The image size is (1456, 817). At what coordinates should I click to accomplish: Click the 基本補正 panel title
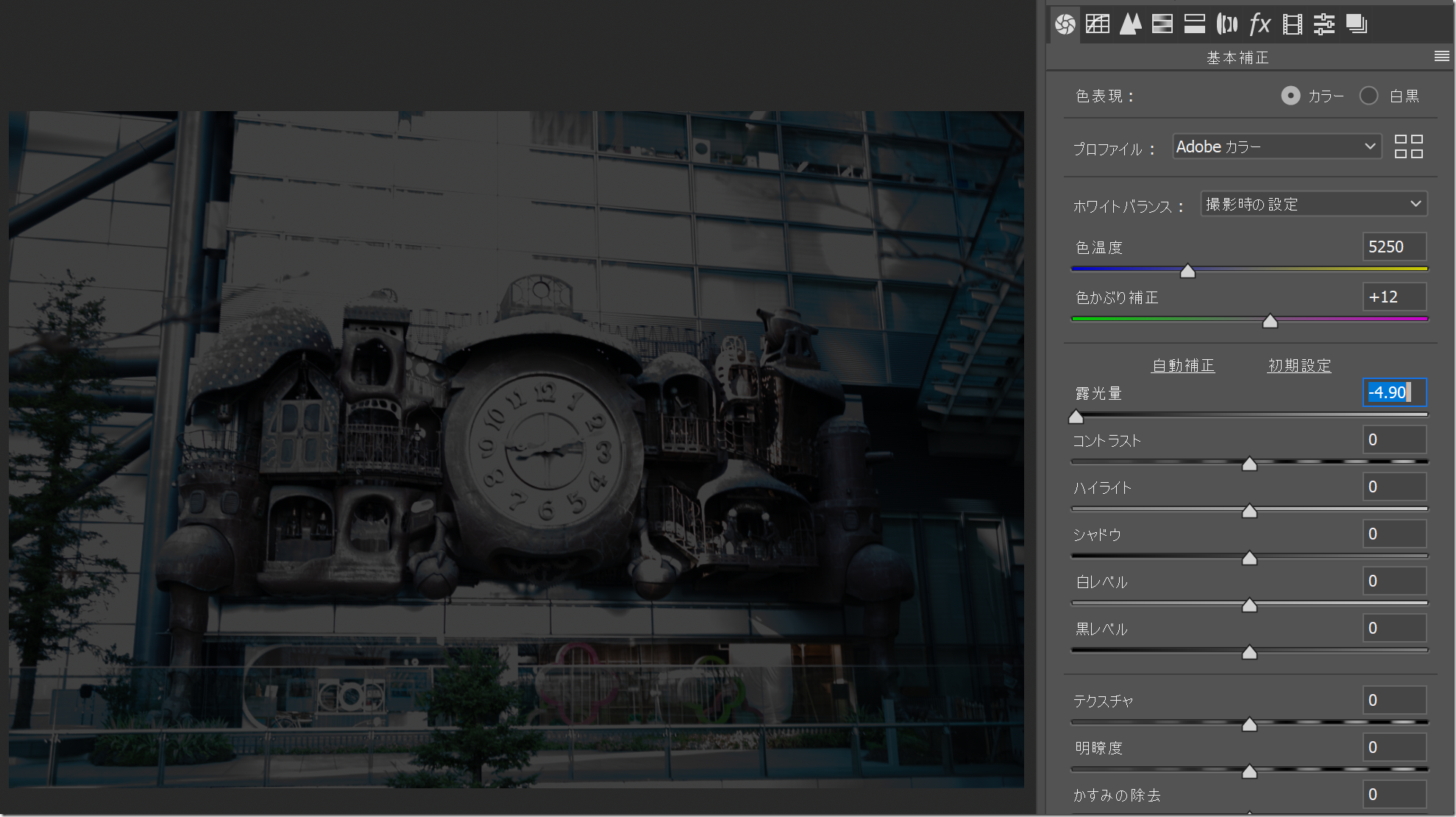click(x=1237, y=57)
